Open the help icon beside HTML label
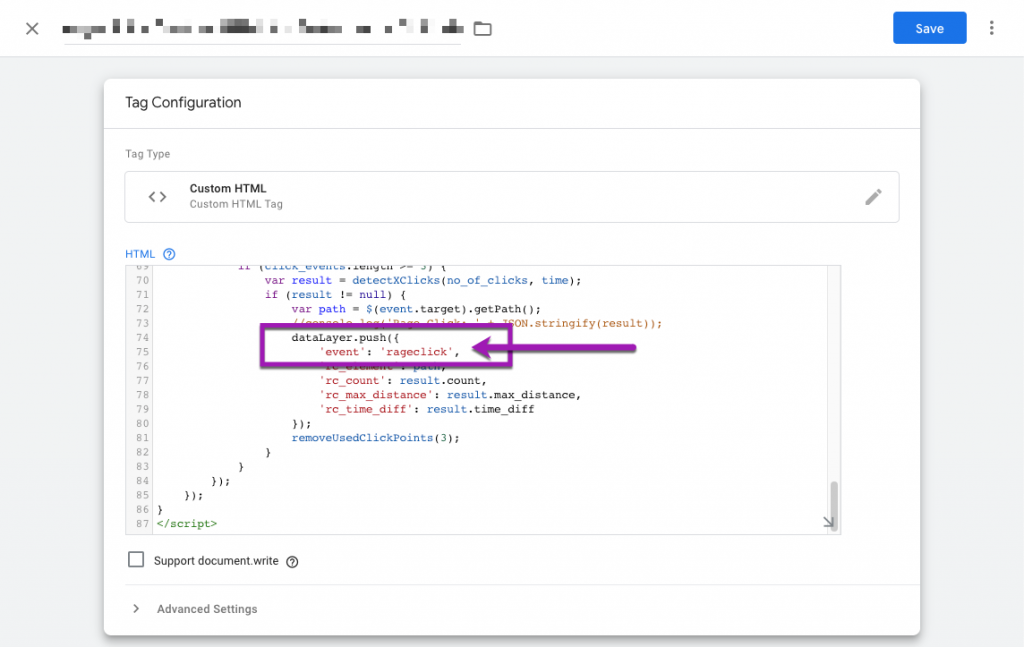The image size is (1024, 647). (x=169, y=254)
